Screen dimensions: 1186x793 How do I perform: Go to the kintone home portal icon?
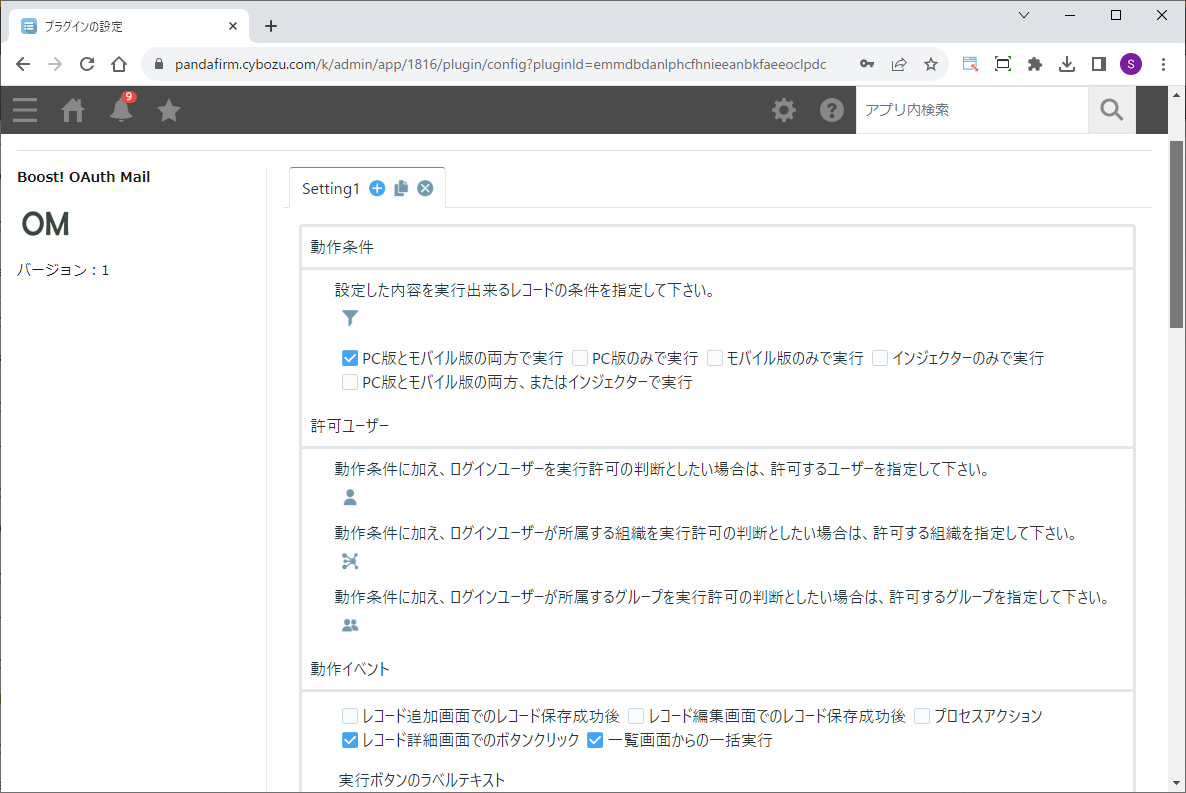pos(73,110)
